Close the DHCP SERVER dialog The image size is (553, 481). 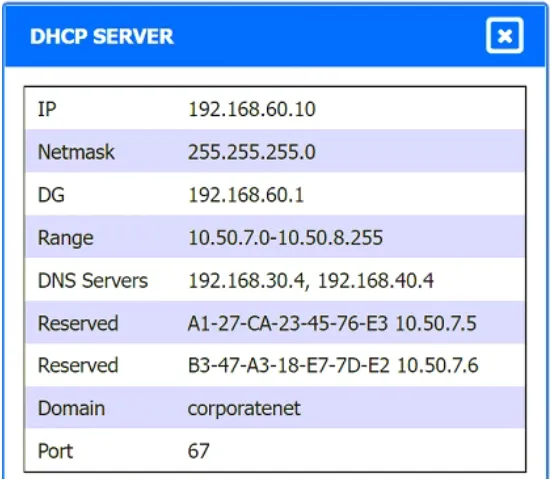(504, 35)
